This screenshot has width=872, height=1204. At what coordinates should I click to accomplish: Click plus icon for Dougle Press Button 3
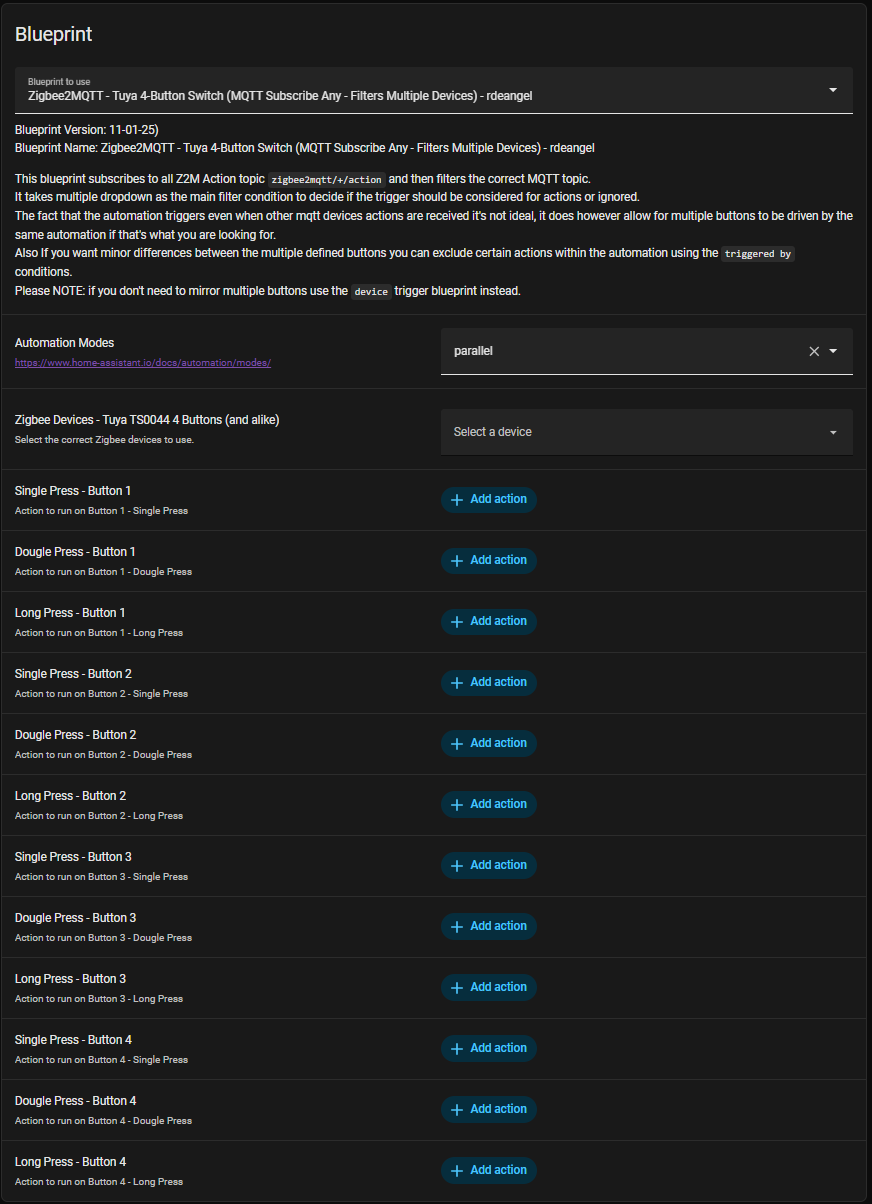coord(457,927)
